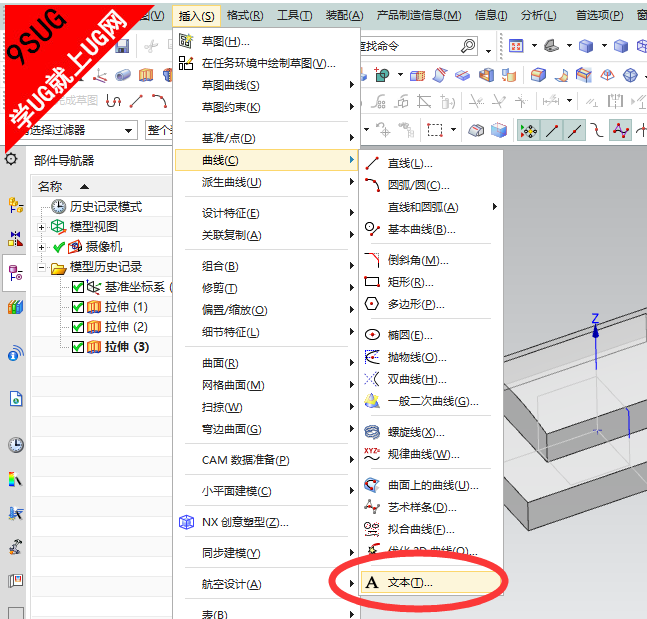The height and width of the screenshot is (619, 647).
Task: Collapse the 模型历史记录 tree node
Action: click(41, 267)
